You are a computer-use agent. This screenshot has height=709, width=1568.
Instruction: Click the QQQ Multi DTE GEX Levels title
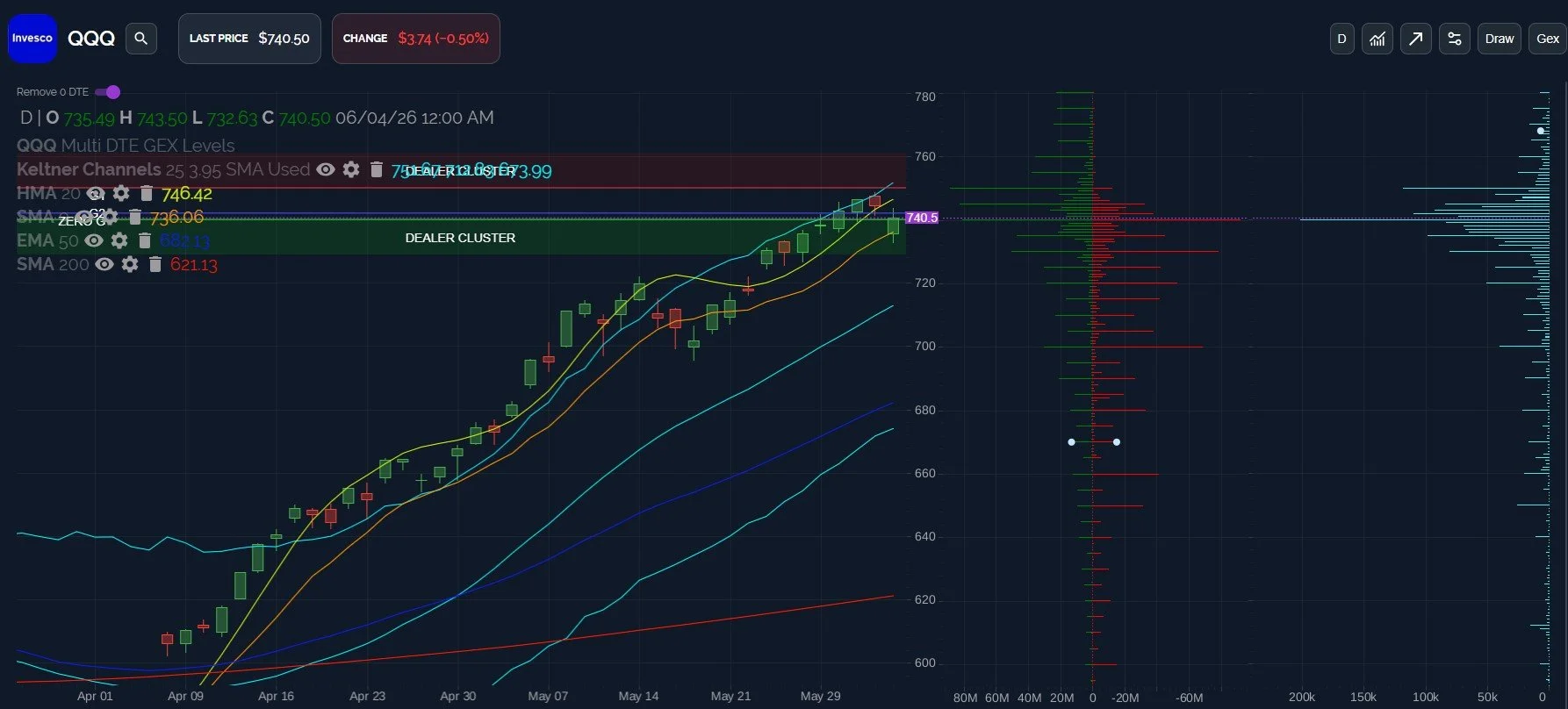click(x=126, y=146)
